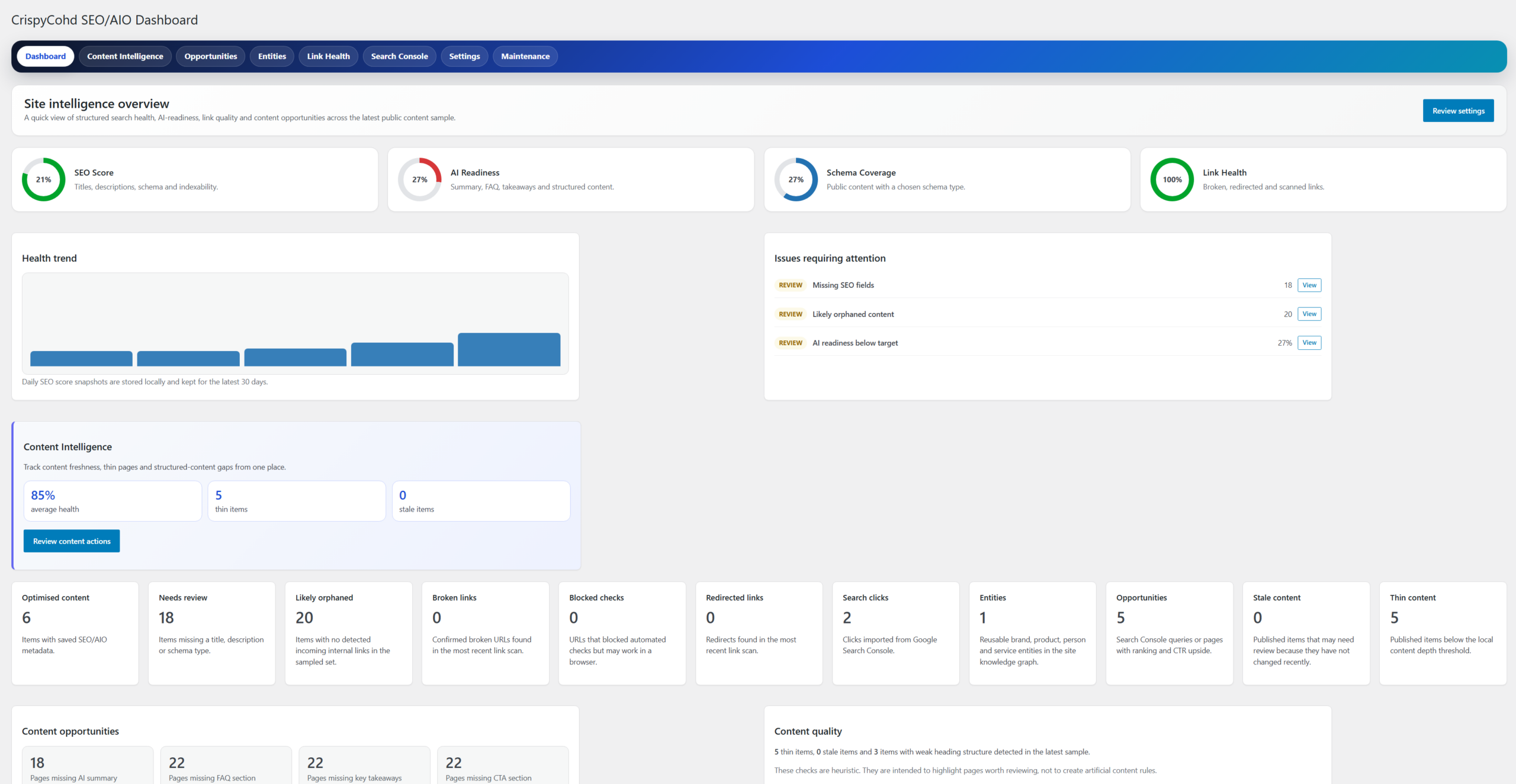Viewport: 1516px width, 784px height.
Task: Click the Content opportunities heading
Action: [x=70, y=731]
